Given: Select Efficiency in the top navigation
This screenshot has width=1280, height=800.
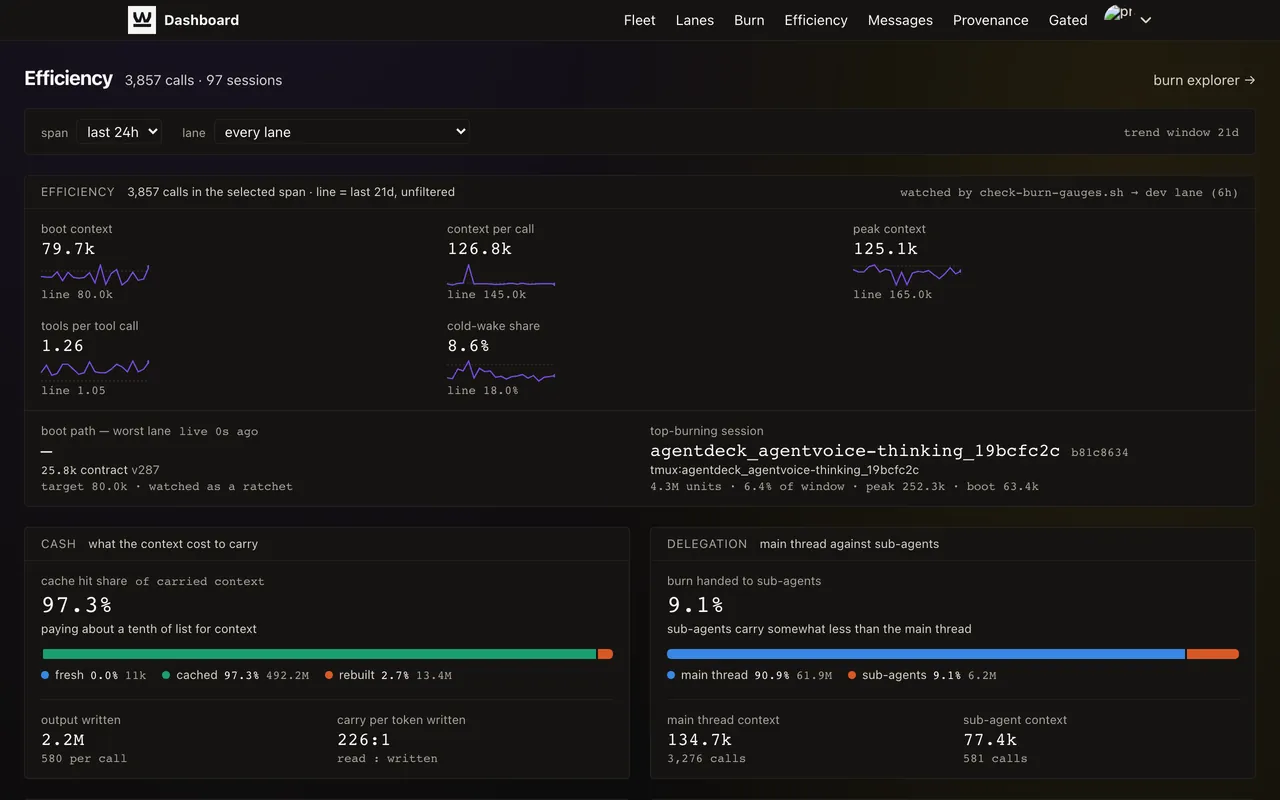Looking at the screenshot, I should 816,20.
